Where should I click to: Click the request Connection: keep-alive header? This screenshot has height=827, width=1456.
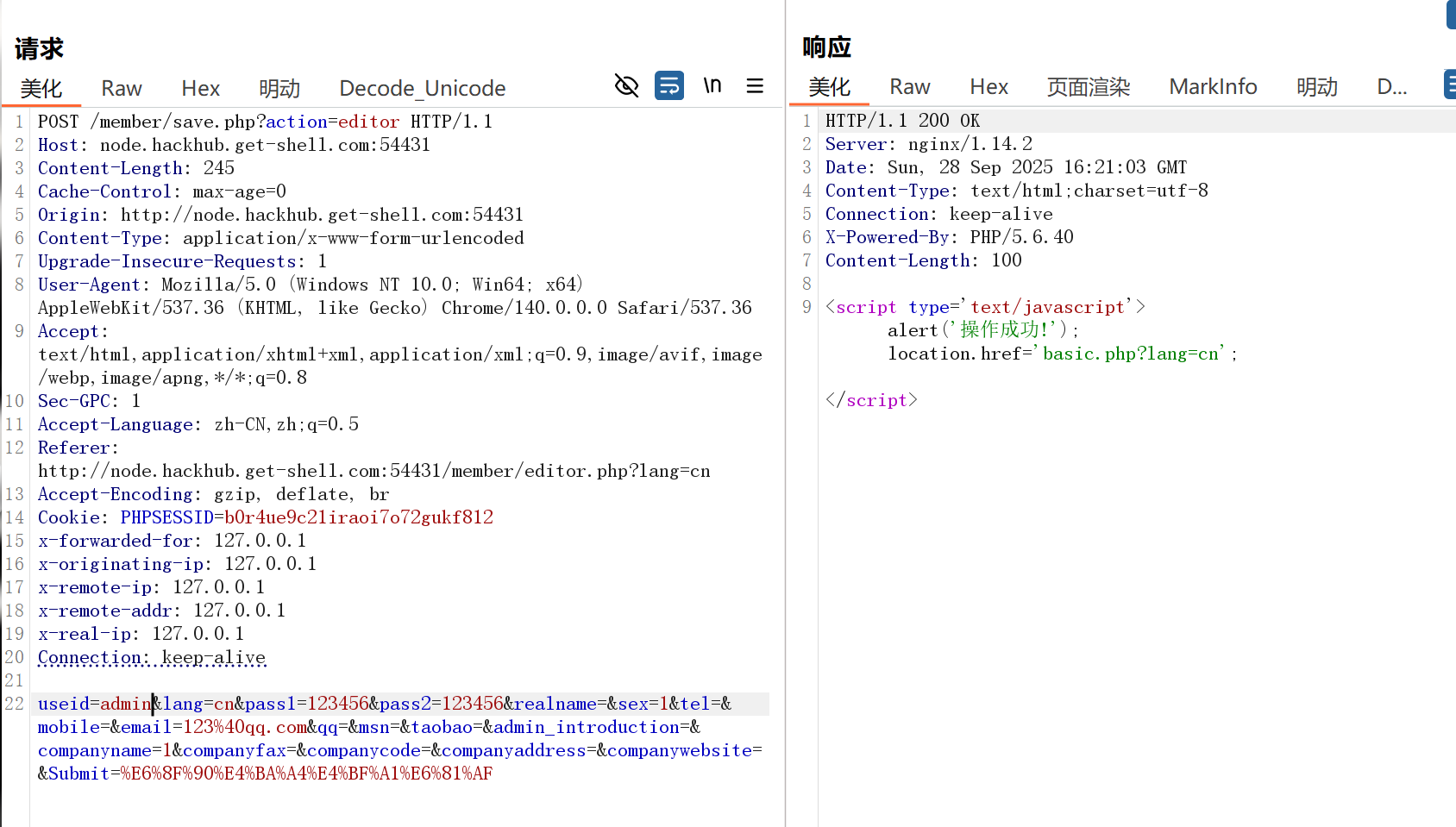click(x=152, y=657)
